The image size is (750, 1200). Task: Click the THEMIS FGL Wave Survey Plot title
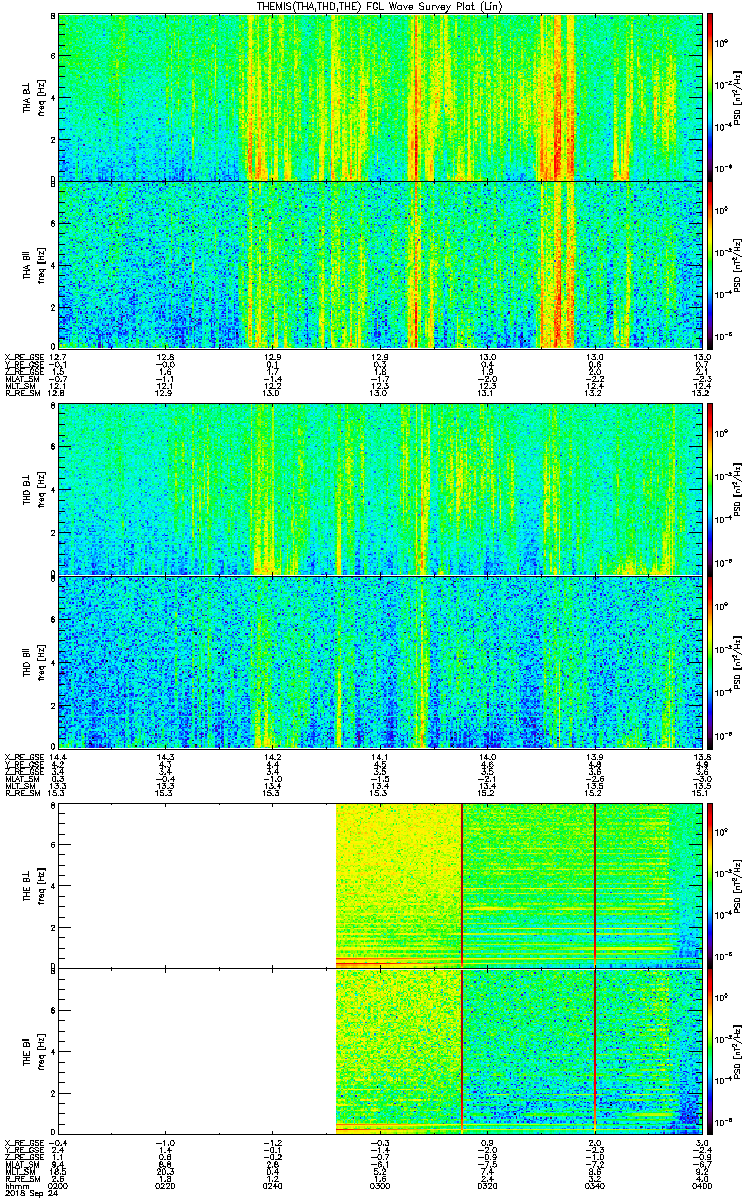click(375, 6)
